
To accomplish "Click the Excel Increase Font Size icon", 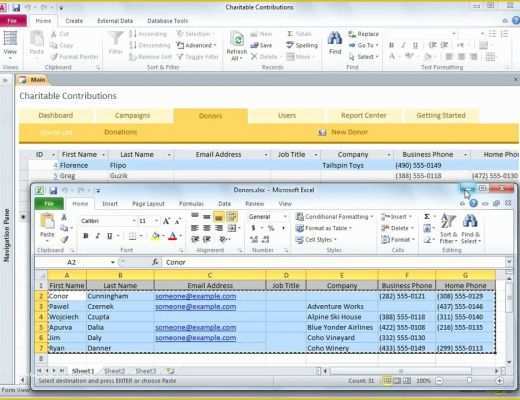I will click(x=166, y=221).
